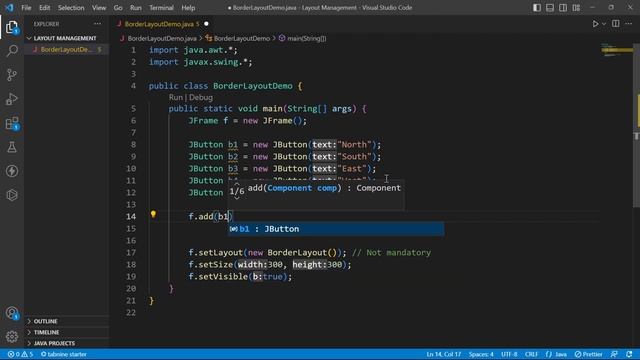
Task: Open the Extensions view
Action: coord(12,123)
